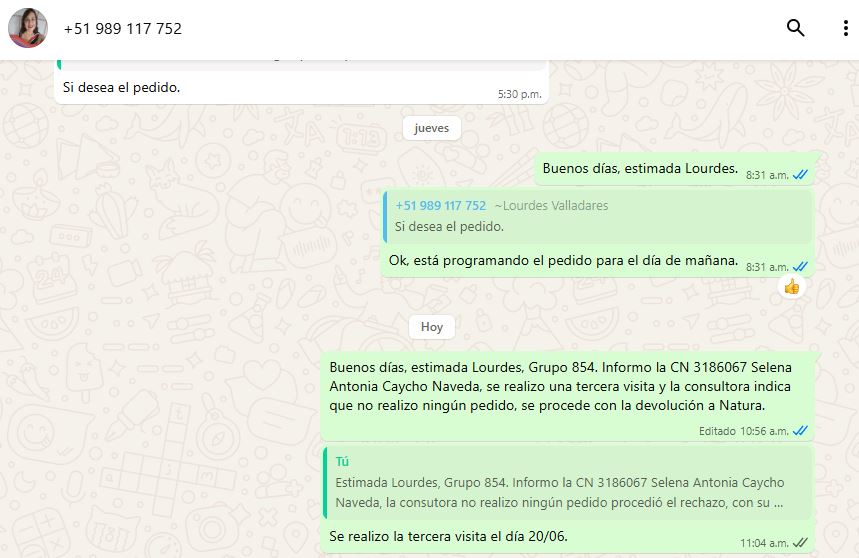
Task: Open contact info via header phone number
Action: 122,29
